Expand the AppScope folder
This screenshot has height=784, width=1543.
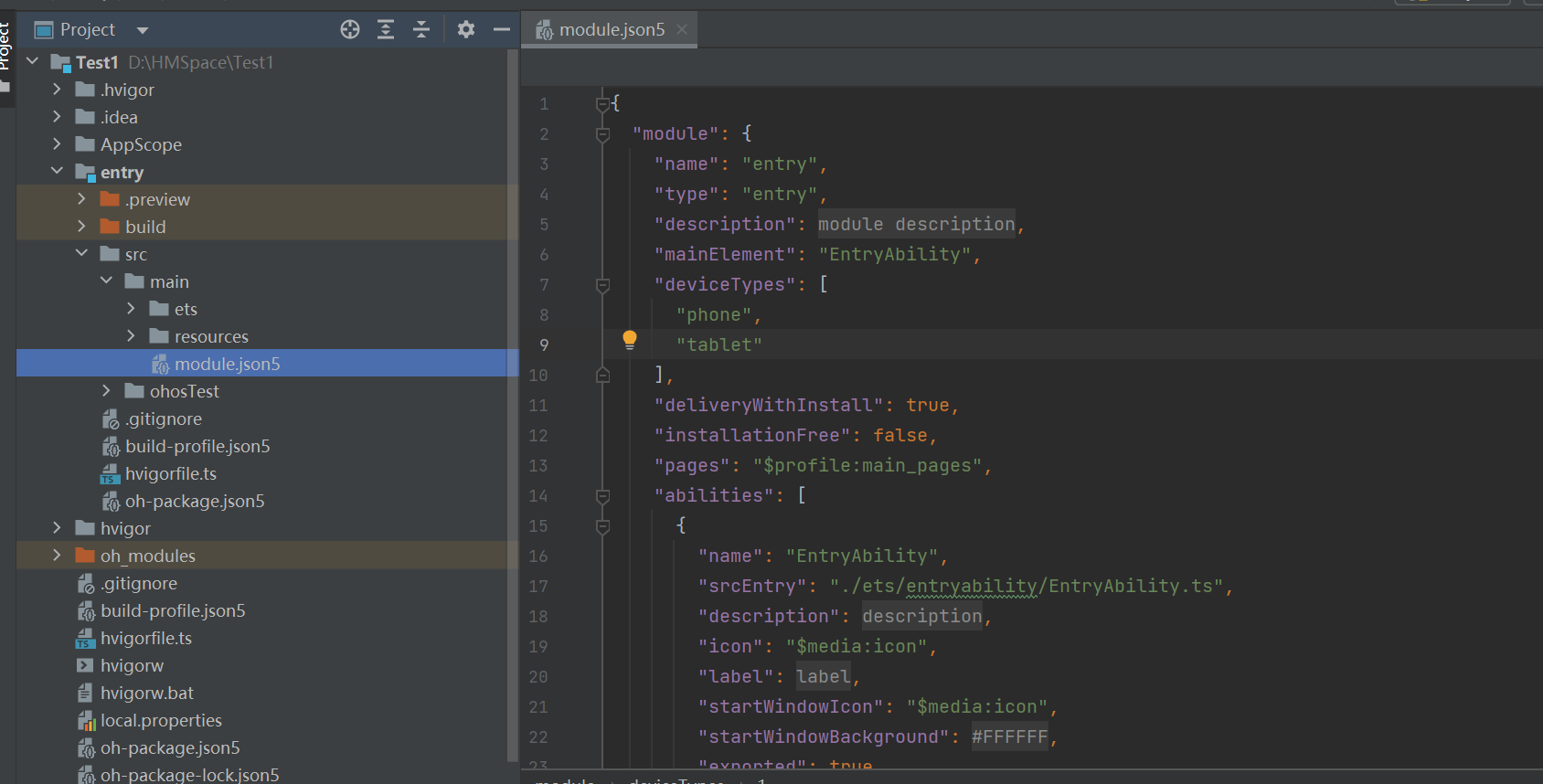coord(57,143)
